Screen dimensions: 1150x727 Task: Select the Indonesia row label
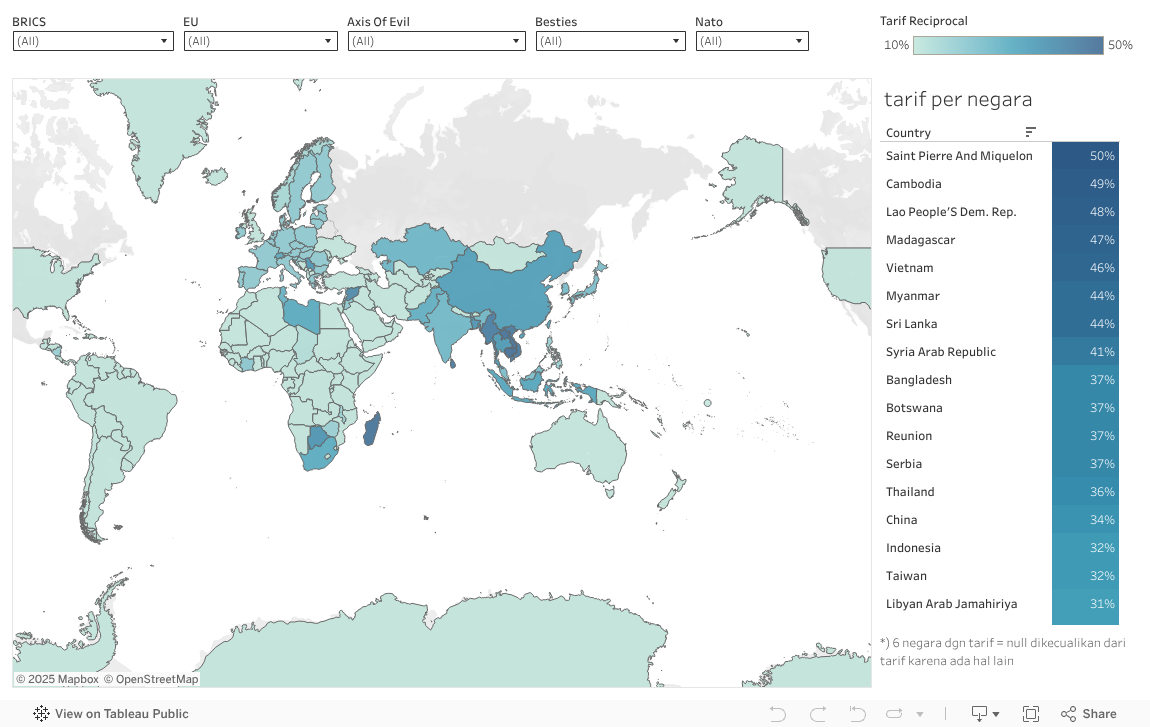[912, 547]
